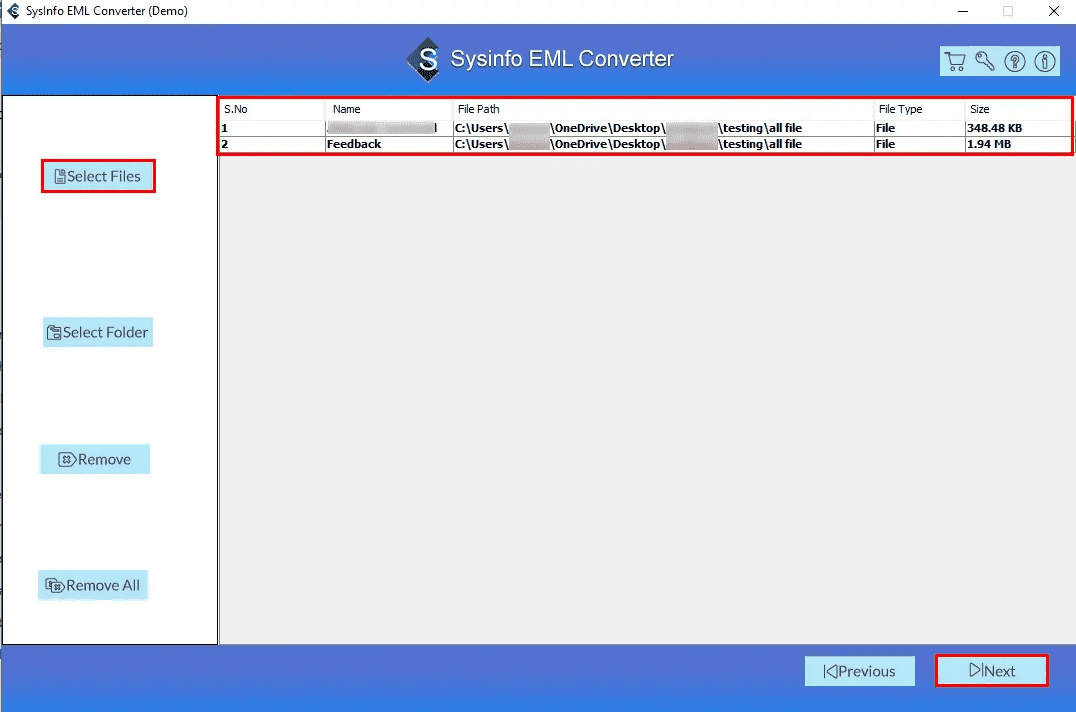Click the Name column header
This screenshot has height=712, width=1076.
pyautogui.click(x=389, y=109)
